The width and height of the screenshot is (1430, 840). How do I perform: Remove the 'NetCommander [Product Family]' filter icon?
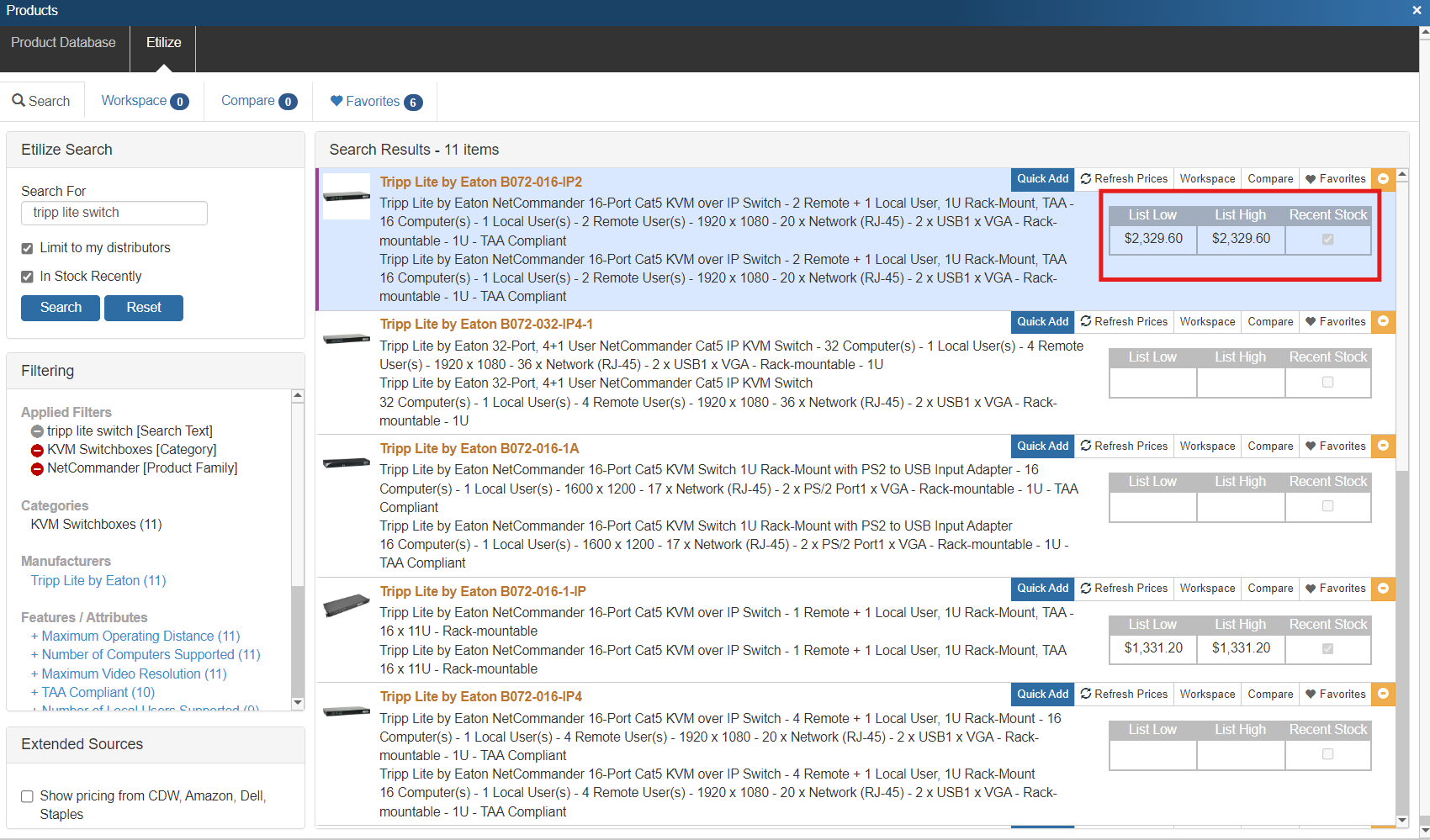[37, 469]
